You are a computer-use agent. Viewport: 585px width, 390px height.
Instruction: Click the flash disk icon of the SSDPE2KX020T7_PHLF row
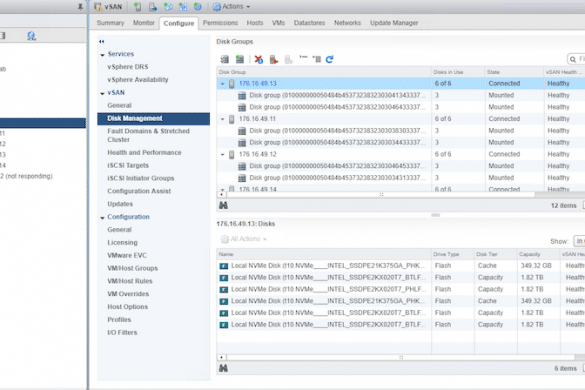point(224,290)
